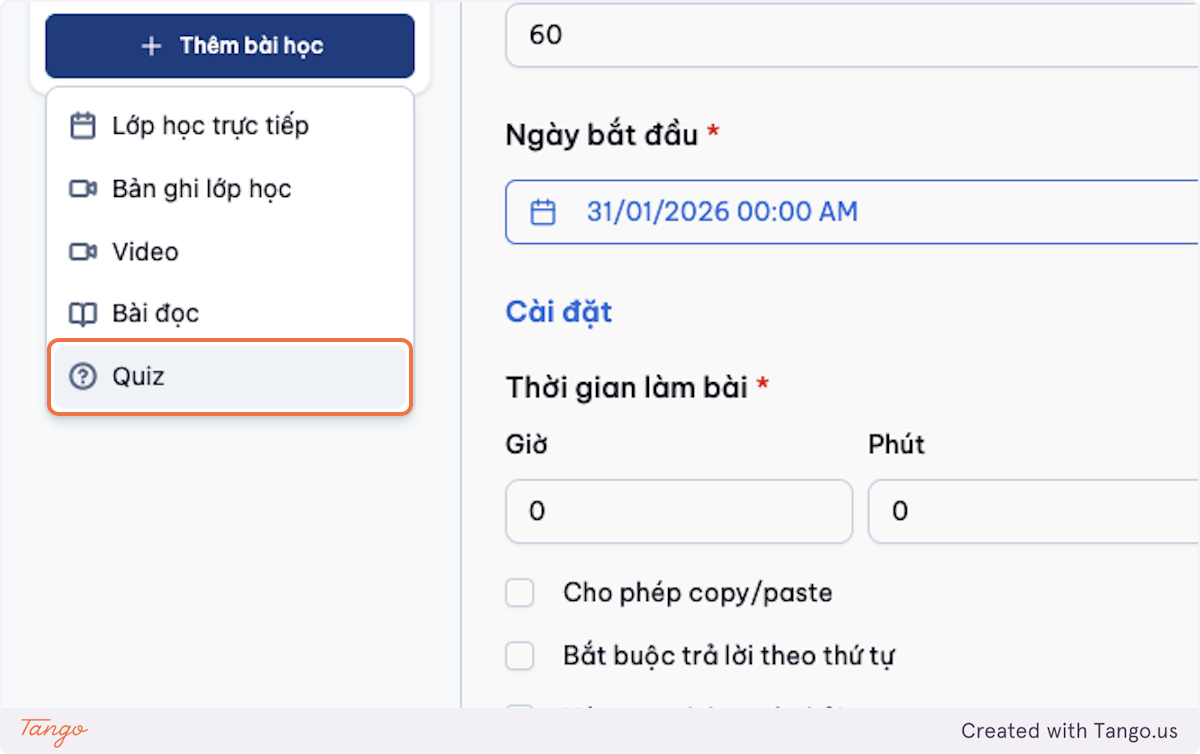This screenshot has height=754, width=1200.
Task: Click the calendar icon in the start date field
Action: 542,212
